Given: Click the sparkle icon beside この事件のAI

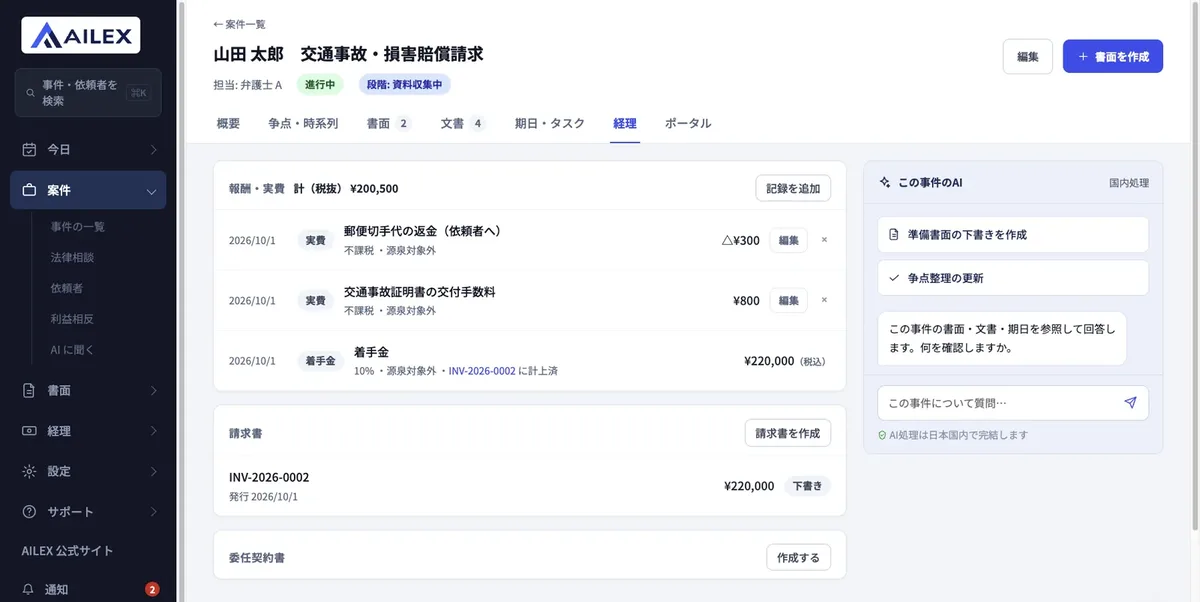Looking at the screenshot, I should (x=885, y=183).
